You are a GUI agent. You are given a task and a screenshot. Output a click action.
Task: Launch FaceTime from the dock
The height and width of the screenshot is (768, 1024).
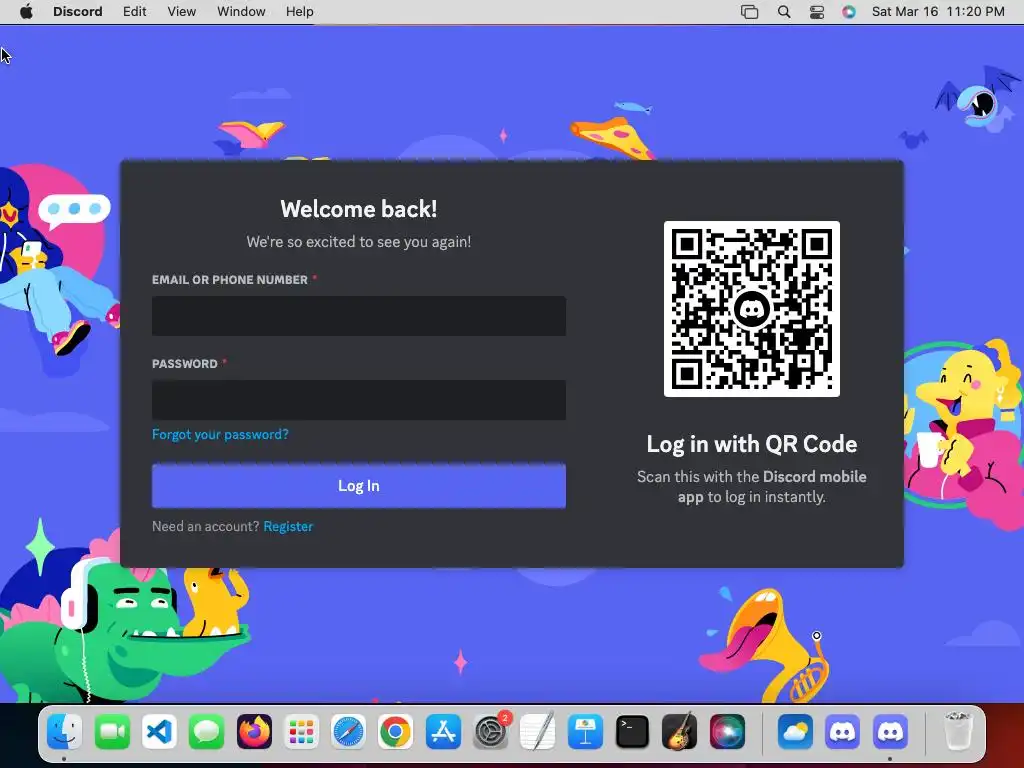[x=112, y=731]
